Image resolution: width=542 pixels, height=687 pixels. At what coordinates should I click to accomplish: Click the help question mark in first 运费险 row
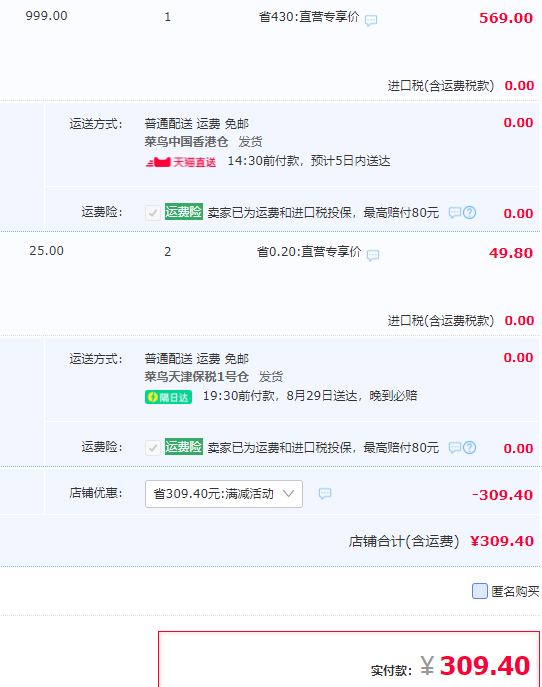pos(470,213)
